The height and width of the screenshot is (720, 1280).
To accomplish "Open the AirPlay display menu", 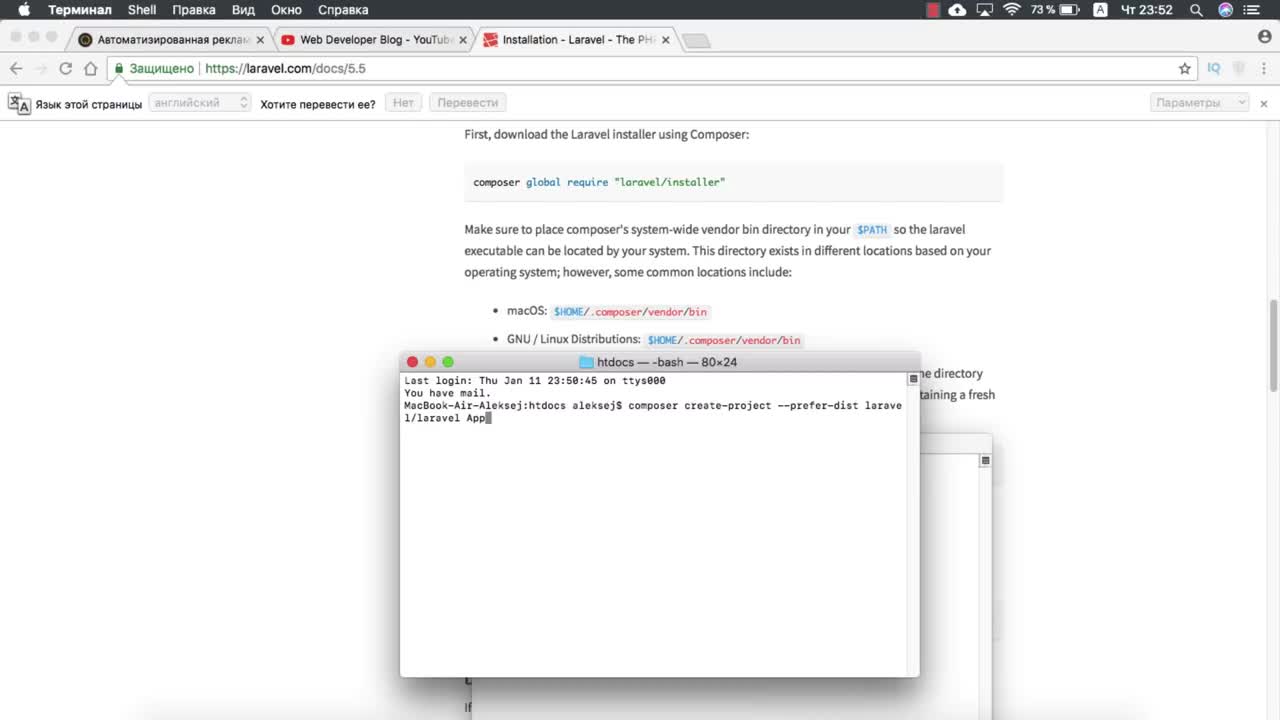I will pyautogui.click(x=985, y=10).
